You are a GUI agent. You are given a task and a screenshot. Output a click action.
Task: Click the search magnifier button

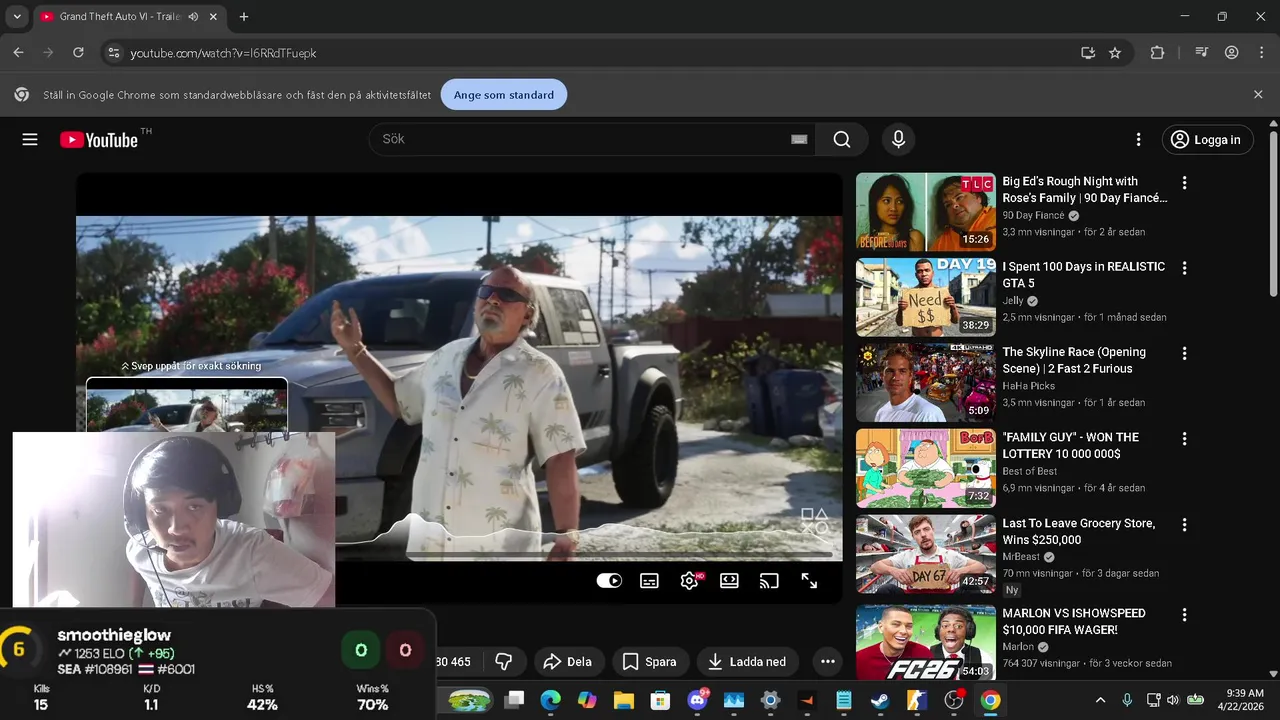pos(842,139)
